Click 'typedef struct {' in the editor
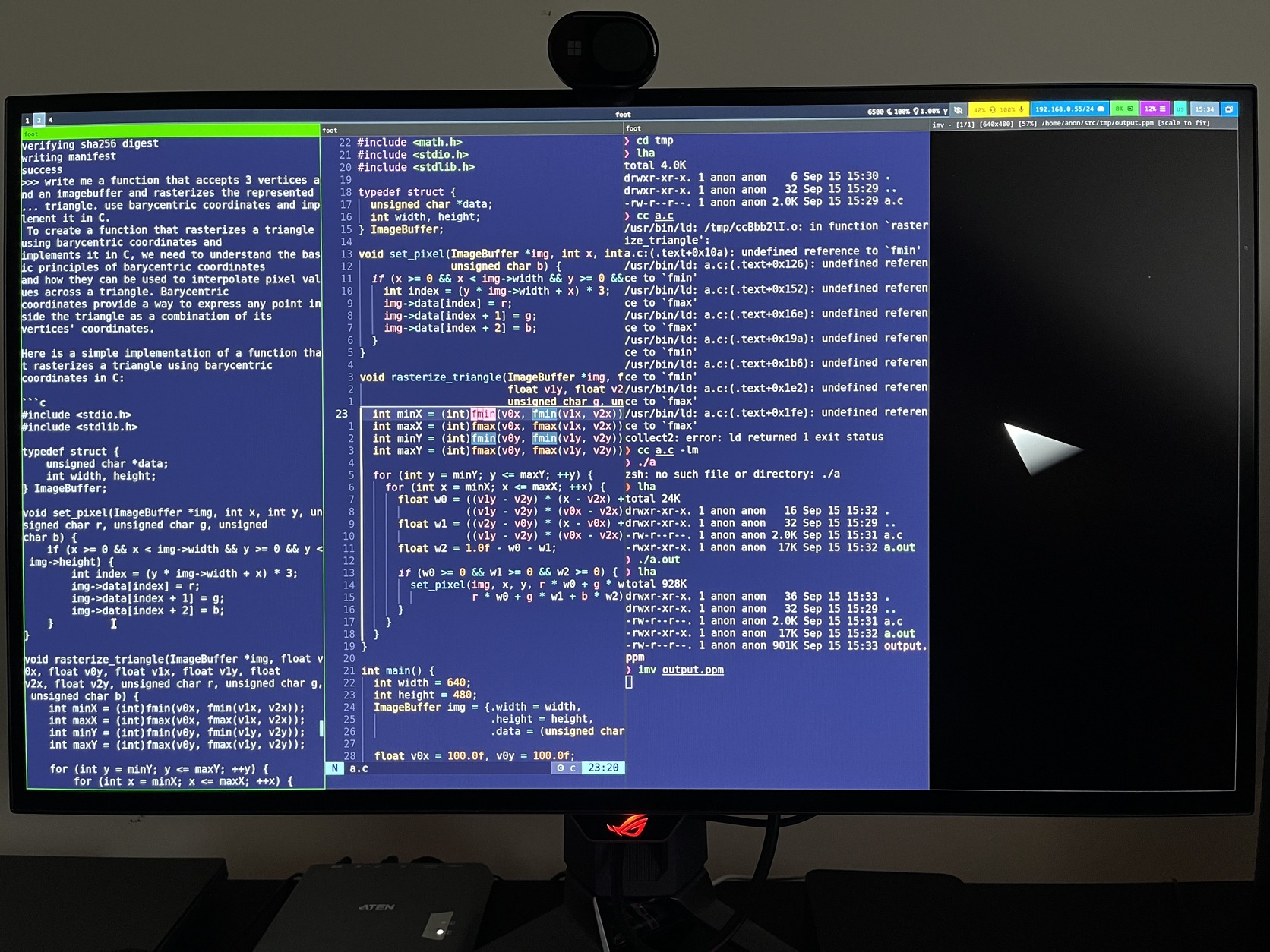 [407, 192]
